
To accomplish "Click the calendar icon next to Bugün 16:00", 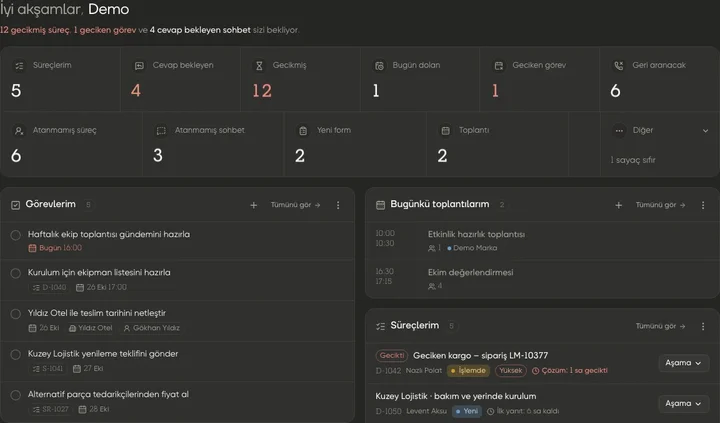I will pyautogui.click(x=32, y=248).
